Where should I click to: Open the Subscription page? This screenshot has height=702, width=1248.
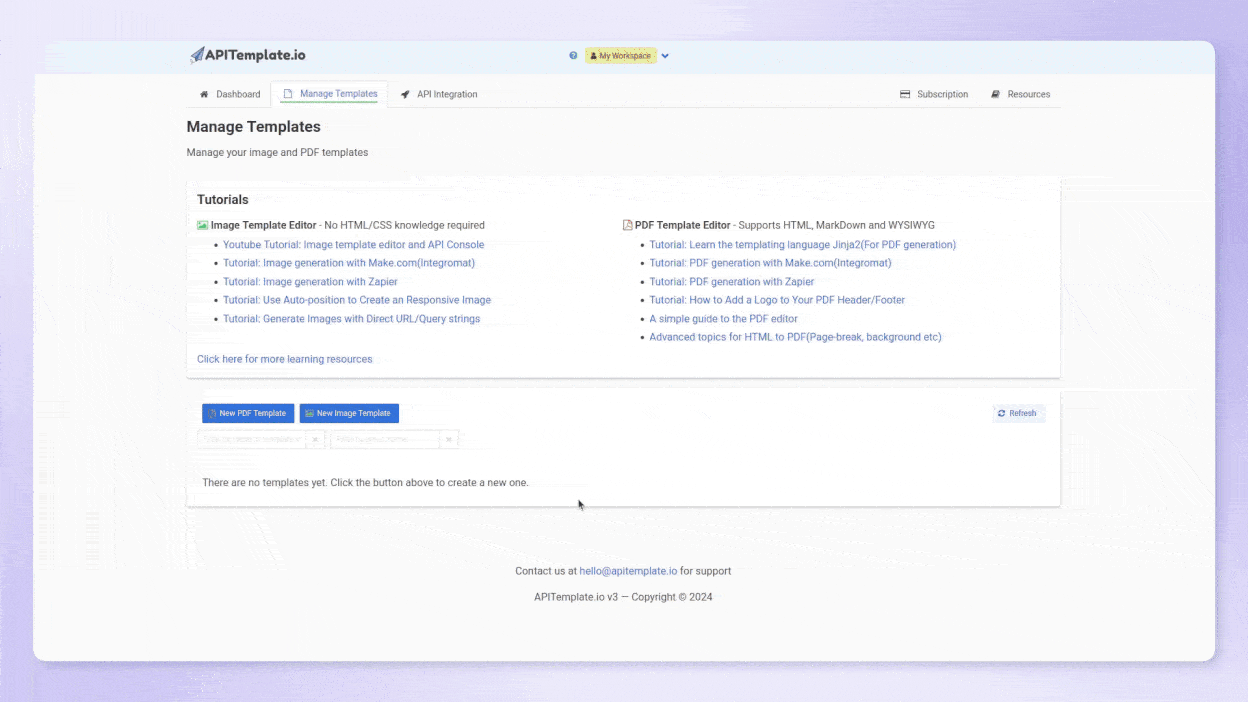934,94
